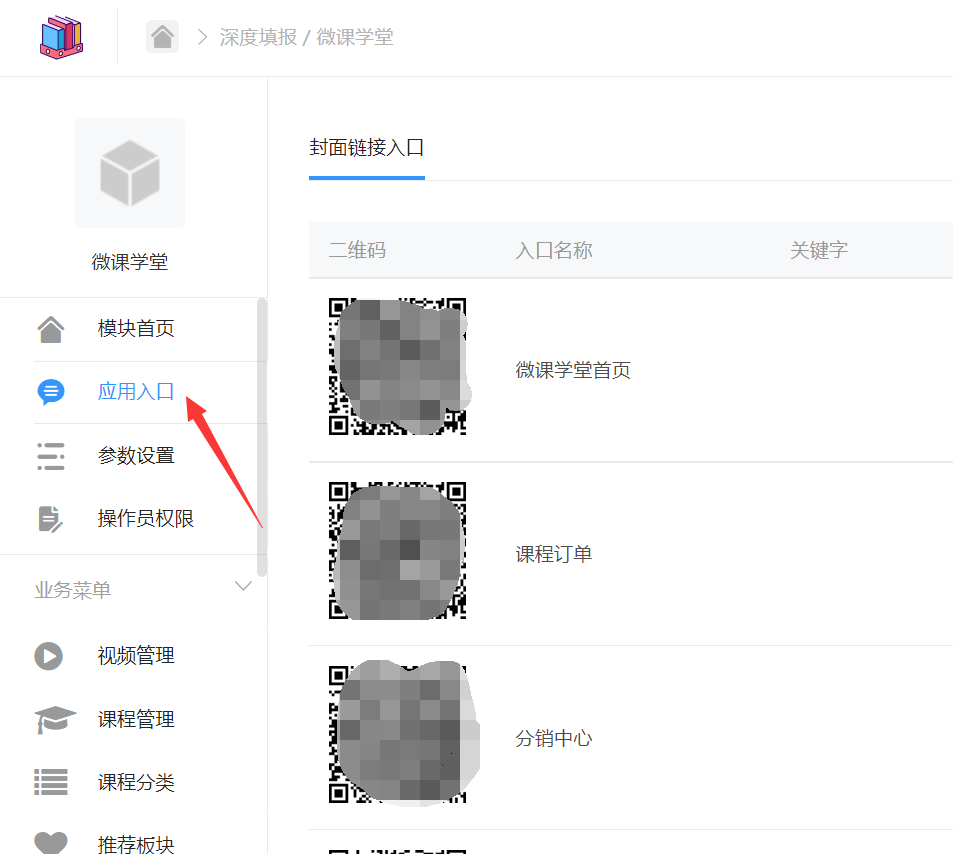Open QR code for 课程订单
The image size is (953, 854).
(x=397, y=551)
